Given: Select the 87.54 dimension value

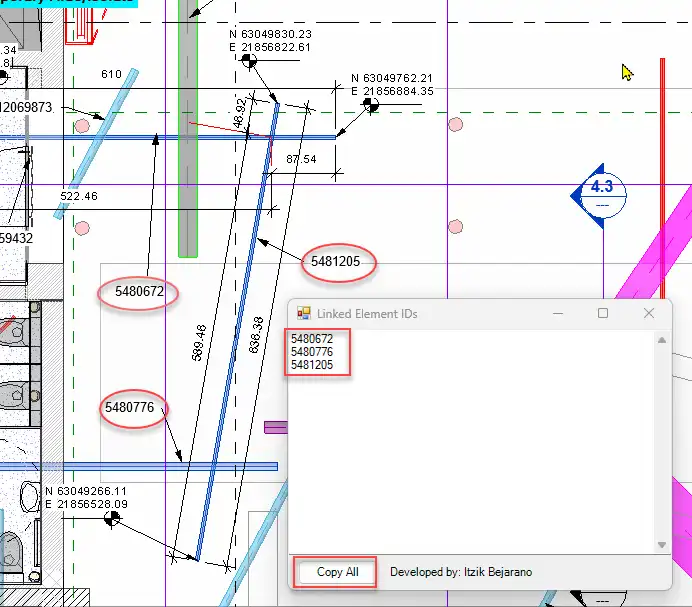Looking at the screenshot, I should 300,159.
